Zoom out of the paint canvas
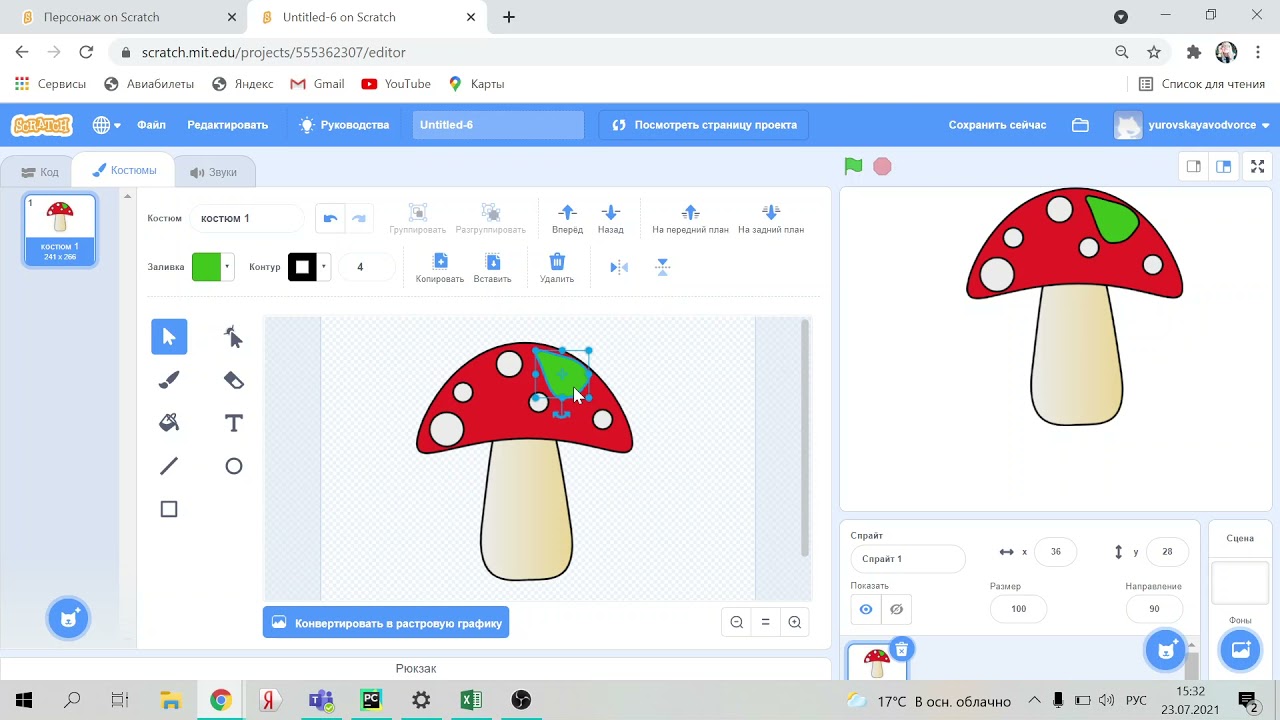The height and width of the screenshot is (720, 1280). tap(737, 622)
